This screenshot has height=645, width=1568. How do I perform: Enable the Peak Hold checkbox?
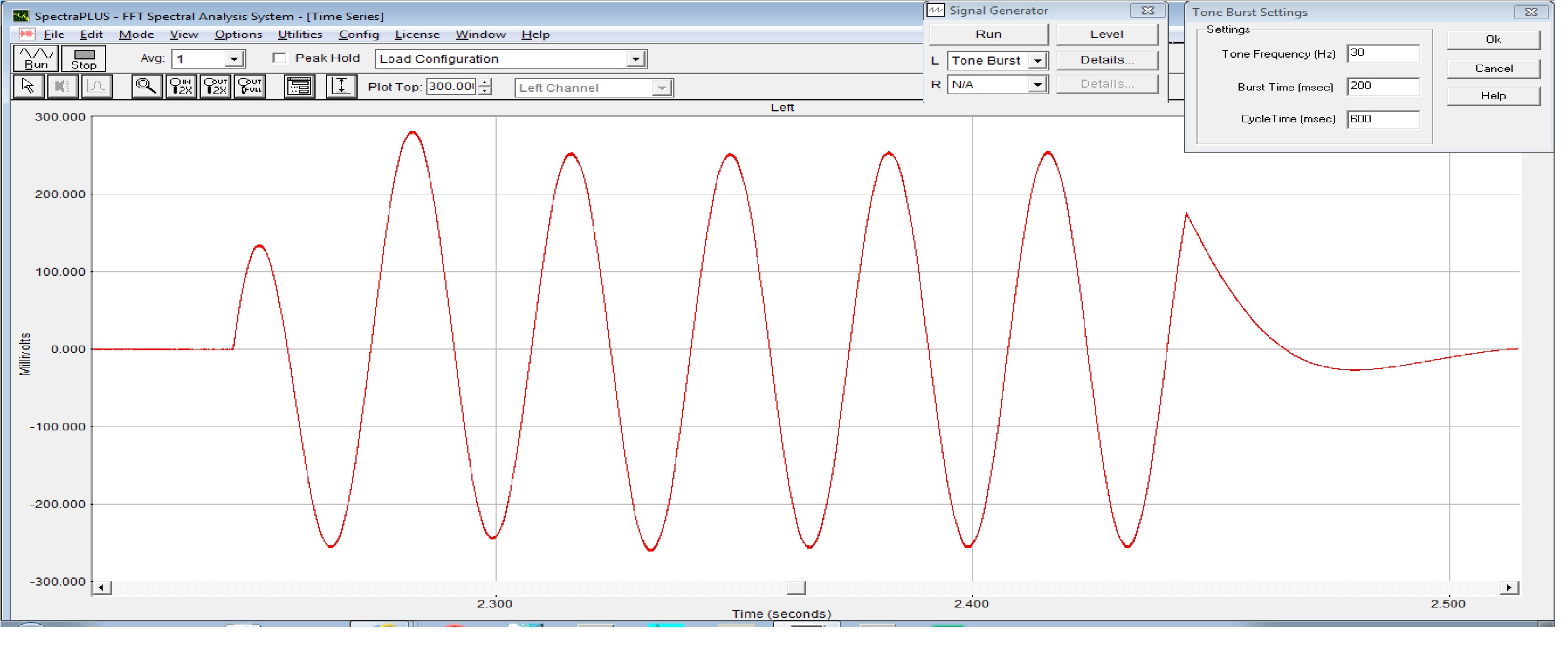tap(279, 58)
